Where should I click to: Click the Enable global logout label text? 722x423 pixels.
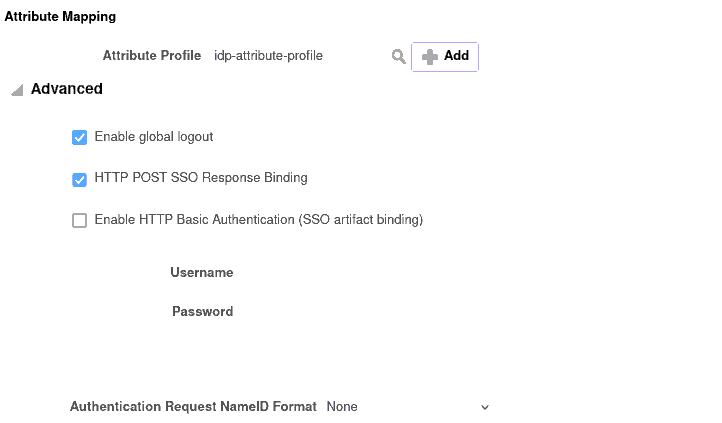coord(154,137)
